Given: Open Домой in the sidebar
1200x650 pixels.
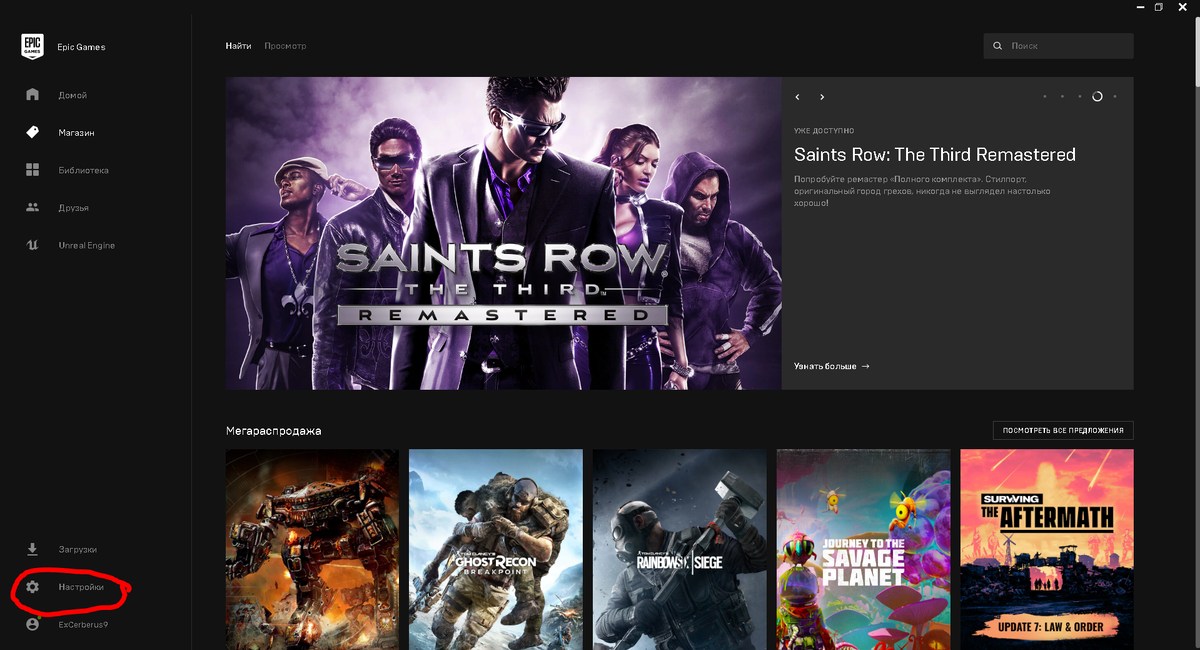Looking at the screenshot, I should tap(72, 95).
